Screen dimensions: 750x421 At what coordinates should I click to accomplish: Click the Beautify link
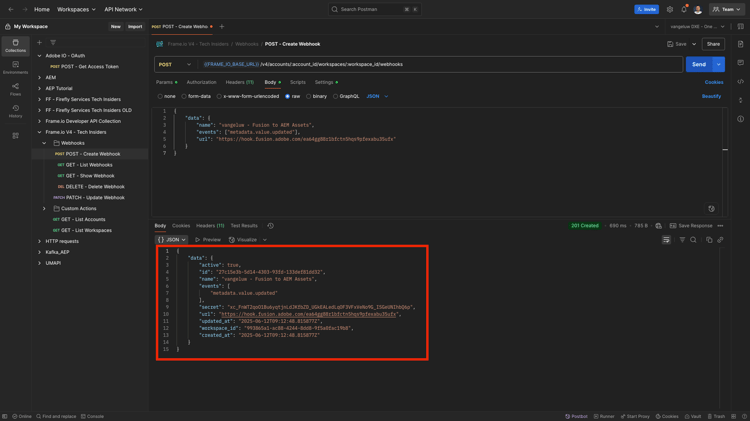[711, 97]
